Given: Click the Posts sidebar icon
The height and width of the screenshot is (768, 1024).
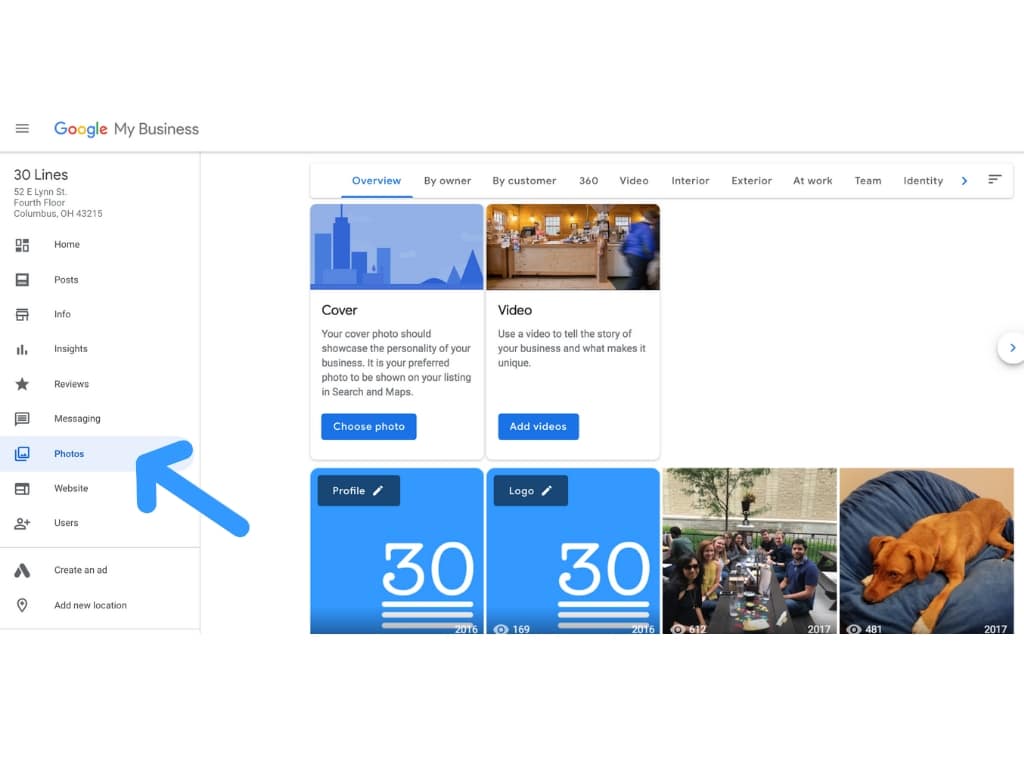Looking at the screenshot, I should click(22, 280).
